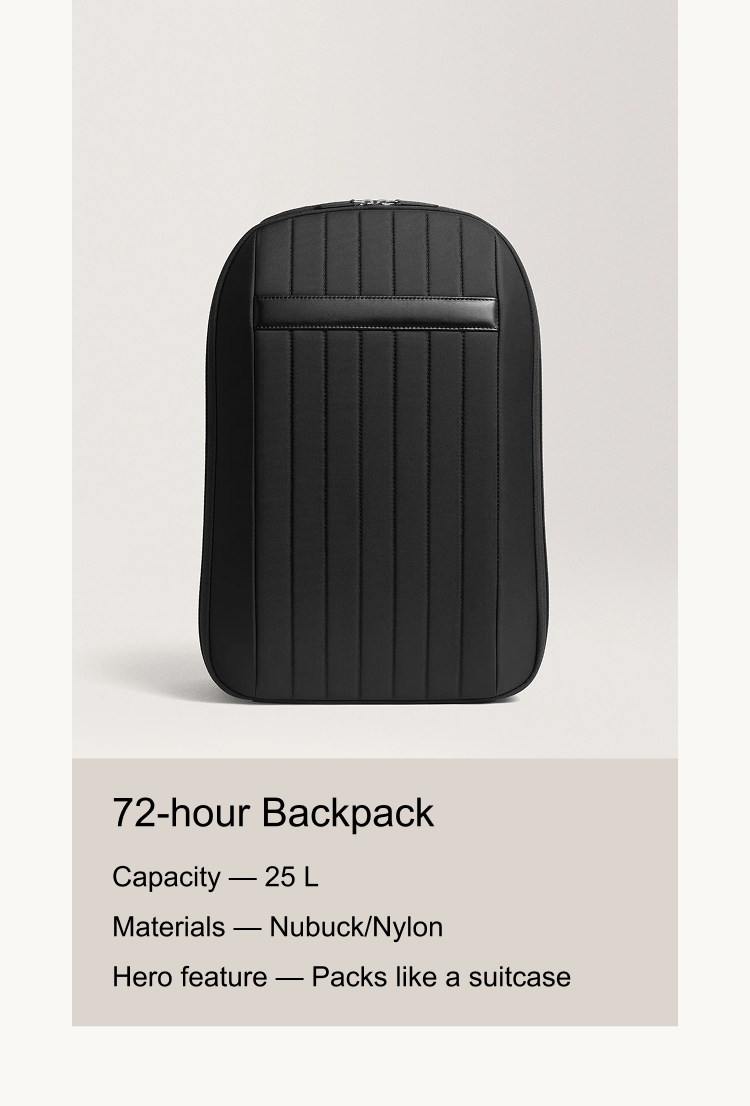
Task: Select the Materials — Nubuck/Nylon line
Action: pyautogui.click(x=277, y=927)
